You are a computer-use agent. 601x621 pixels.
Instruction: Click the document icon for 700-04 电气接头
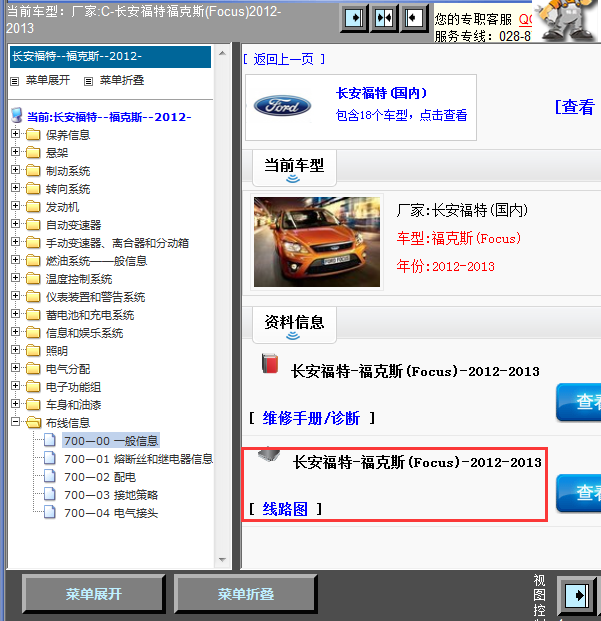(49, 512)
